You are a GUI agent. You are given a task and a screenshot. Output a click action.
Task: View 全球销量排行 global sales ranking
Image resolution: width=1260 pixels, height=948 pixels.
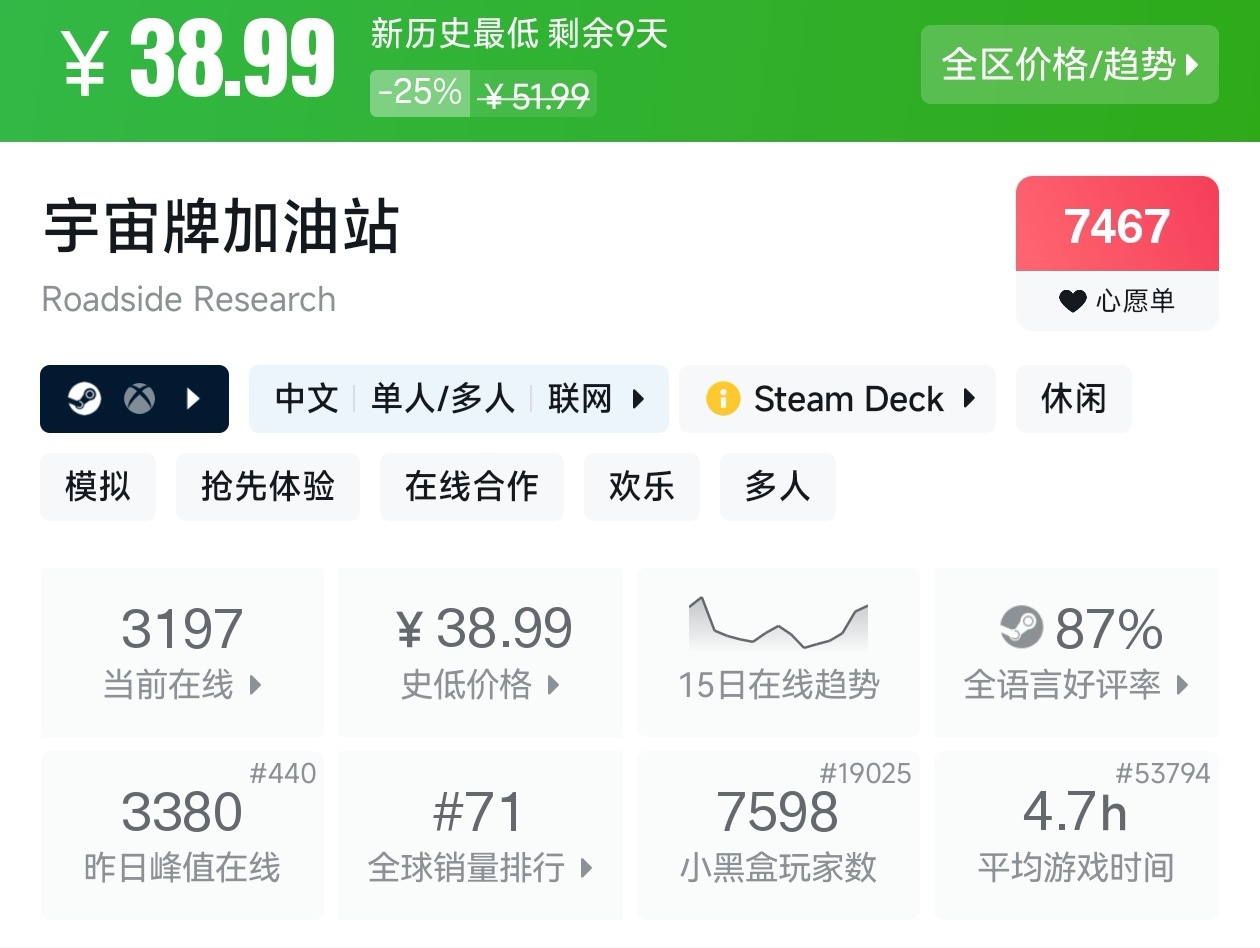pyautogui.click(x=480, y=835)
